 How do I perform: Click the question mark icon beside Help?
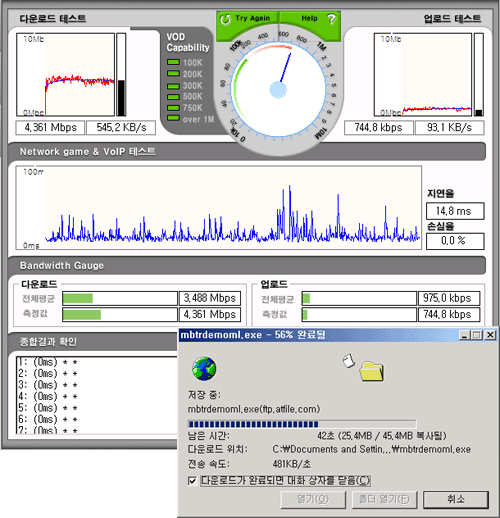pyautogui.click(x=331, y=19)
